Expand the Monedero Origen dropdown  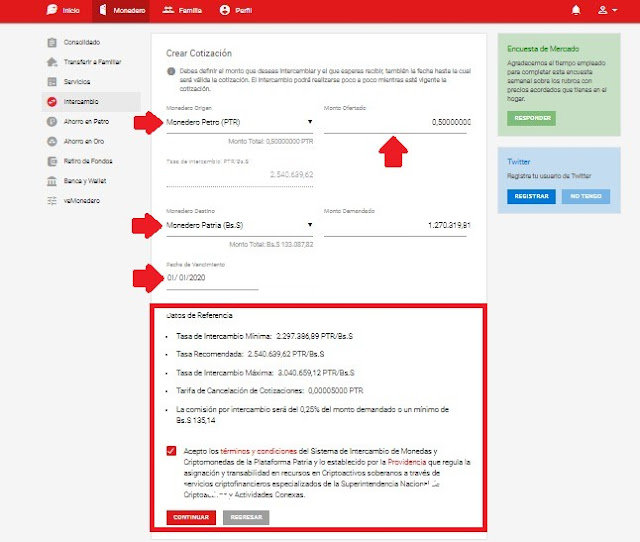tap(240, 122)
